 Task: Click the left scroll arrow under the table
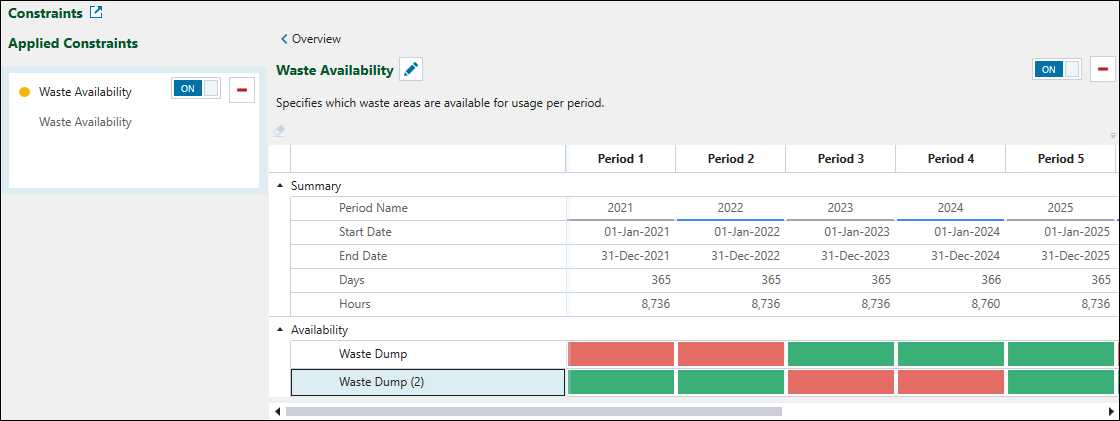pyautogui.click(x=277, y=410)
